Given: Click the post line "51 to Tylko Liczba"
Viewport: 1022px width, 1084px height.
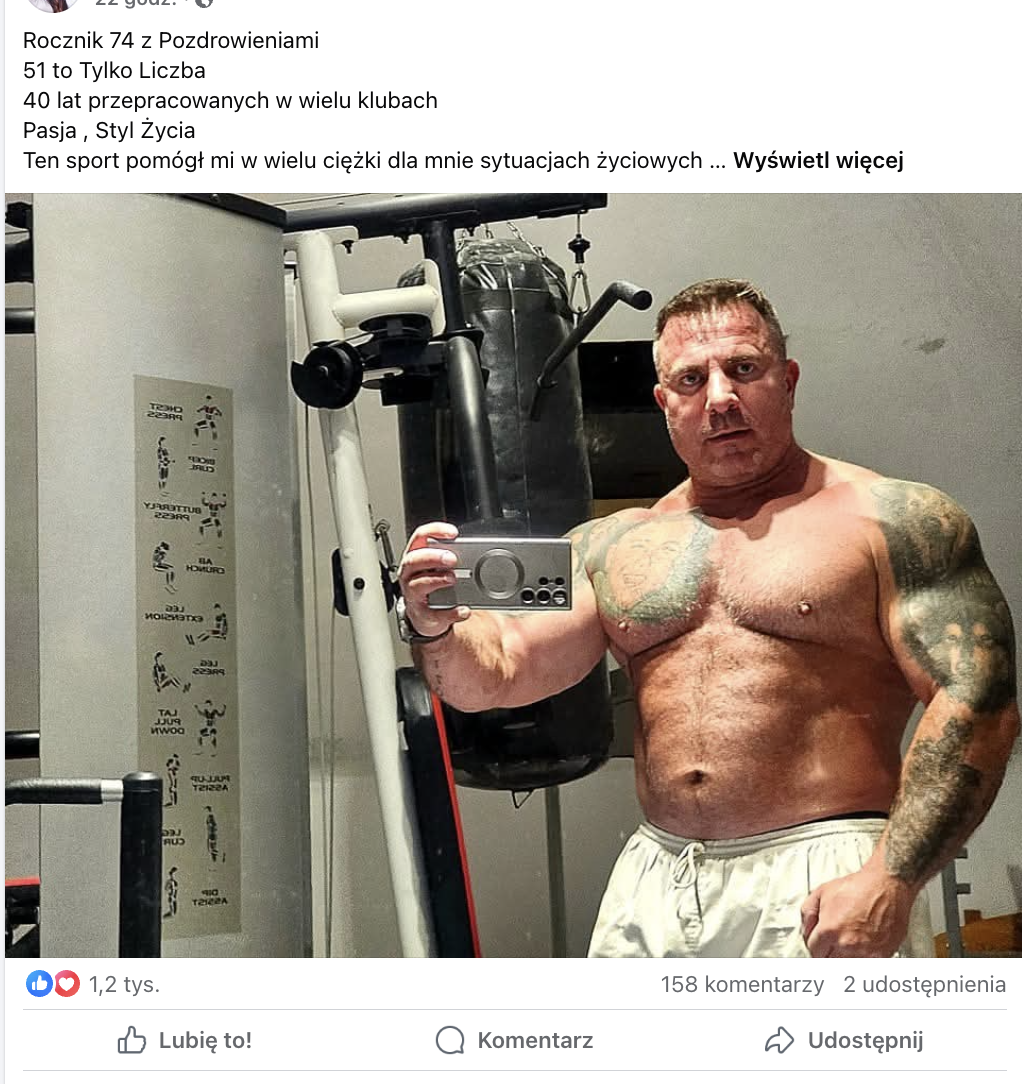Looking at the screenshot, I should click(x=114, y=71).
